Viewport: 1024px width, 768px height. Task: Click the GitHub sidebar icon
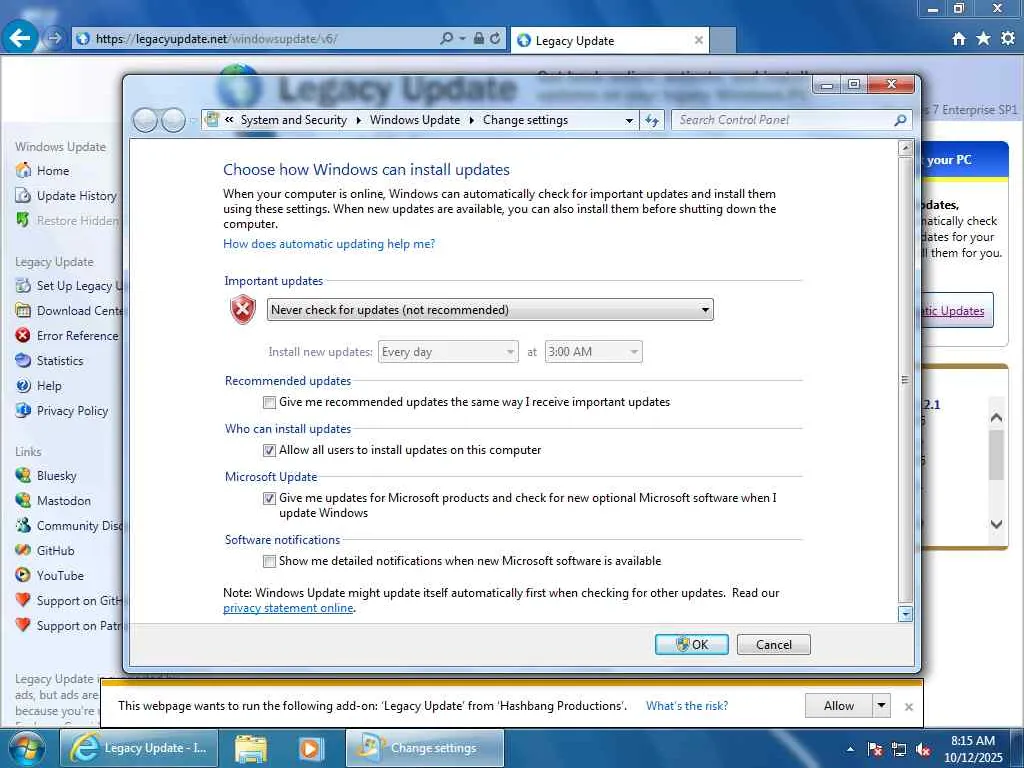[23, 550]
